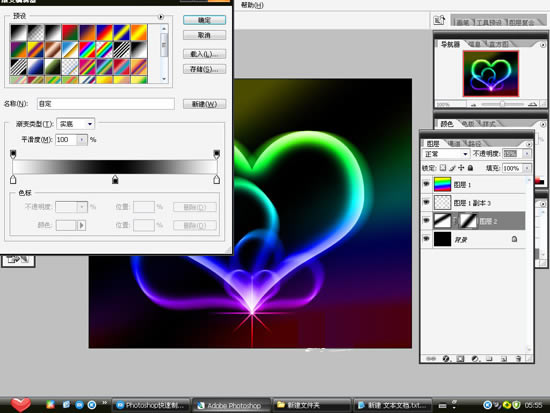Click the 名称 gradient name field
Screen dimensions: 550x413
(106, 104)
